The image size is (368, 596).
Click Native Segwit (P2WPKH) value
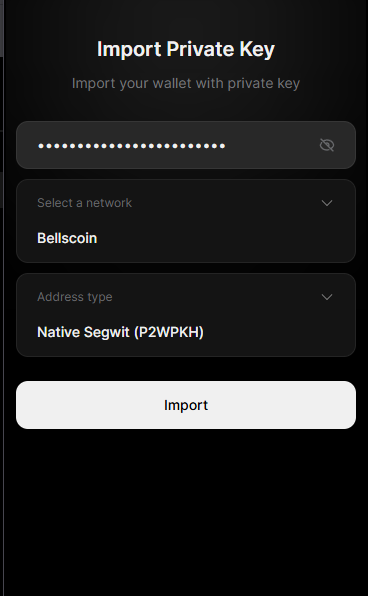tap(120, 332)
